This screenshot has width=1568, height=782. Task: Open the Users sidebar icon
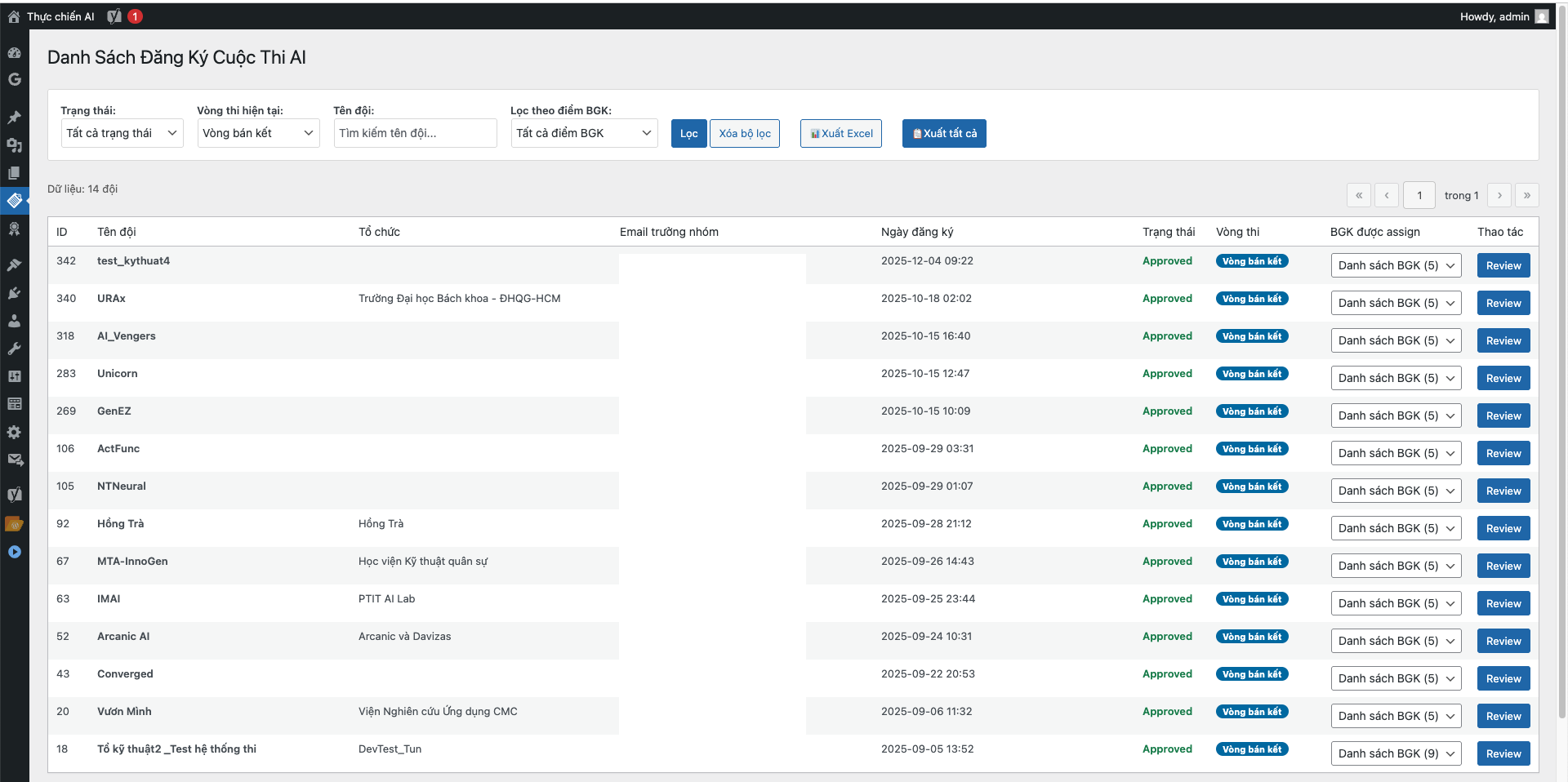coord(14,321)
